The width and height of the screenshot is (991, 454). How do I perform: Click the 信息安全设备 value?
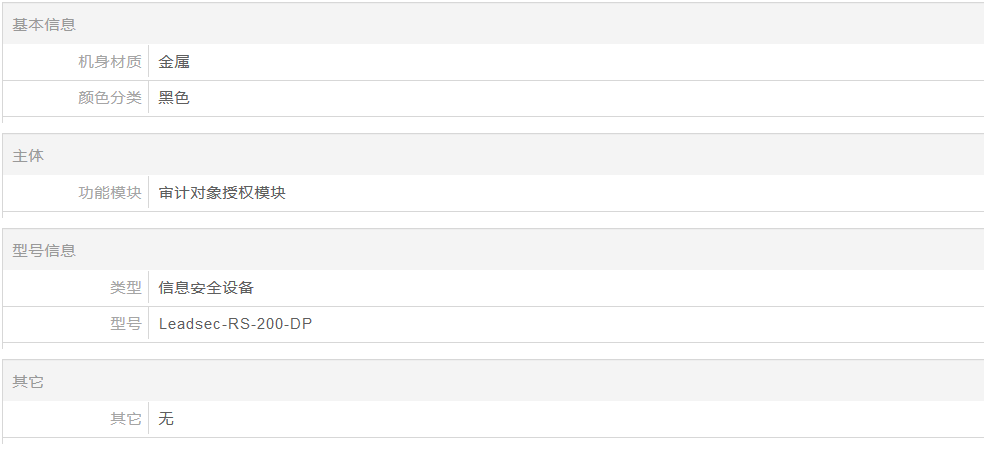coord(206,288)
